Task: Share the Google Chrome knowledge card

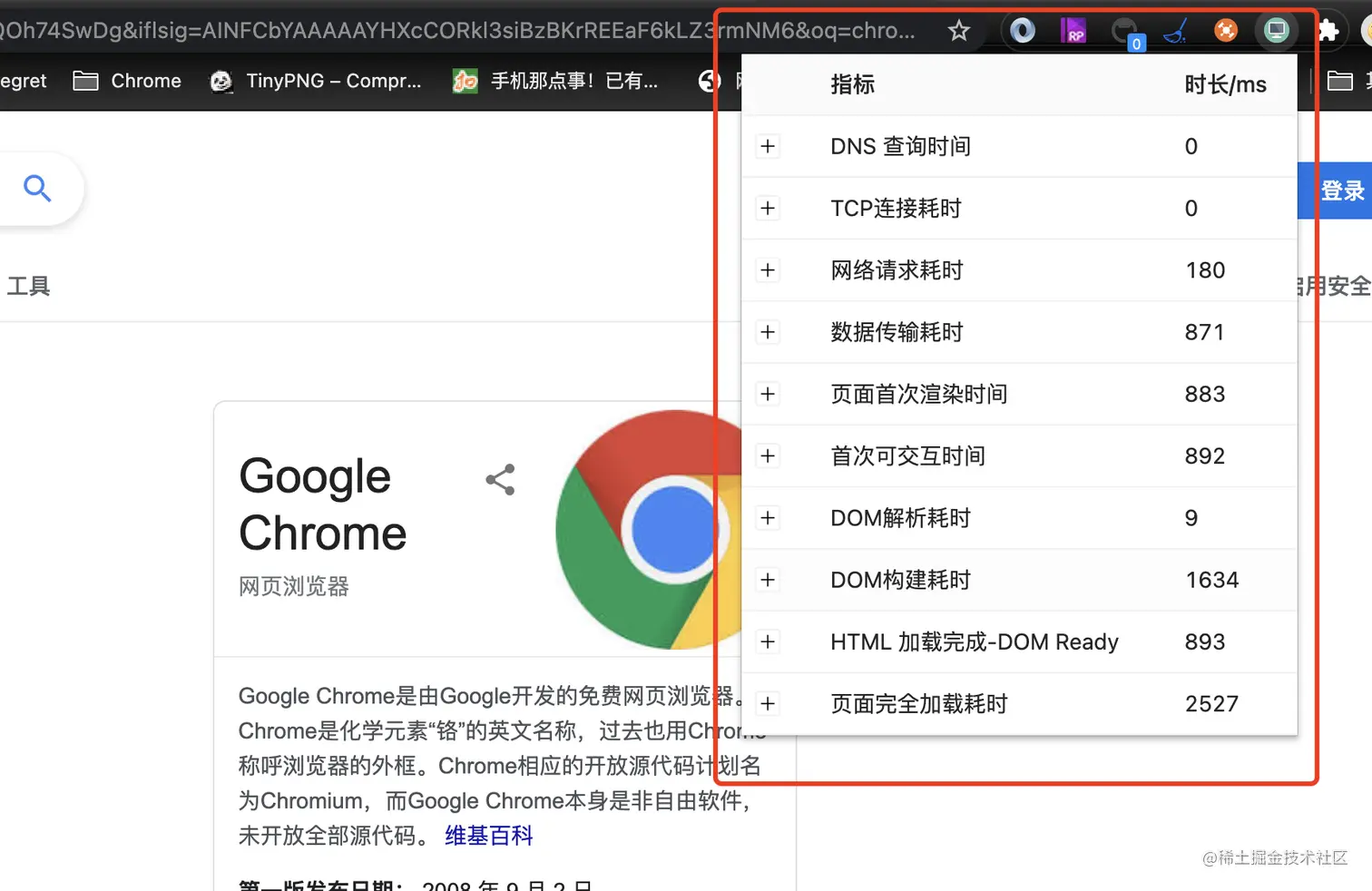Action: [500, 479]
